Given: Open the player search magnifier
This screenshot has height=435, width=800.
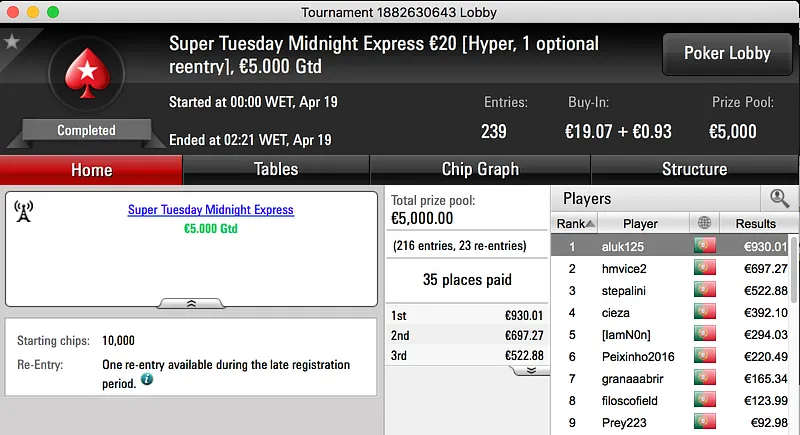Looking at the screenshot, I should pos(778,199).
